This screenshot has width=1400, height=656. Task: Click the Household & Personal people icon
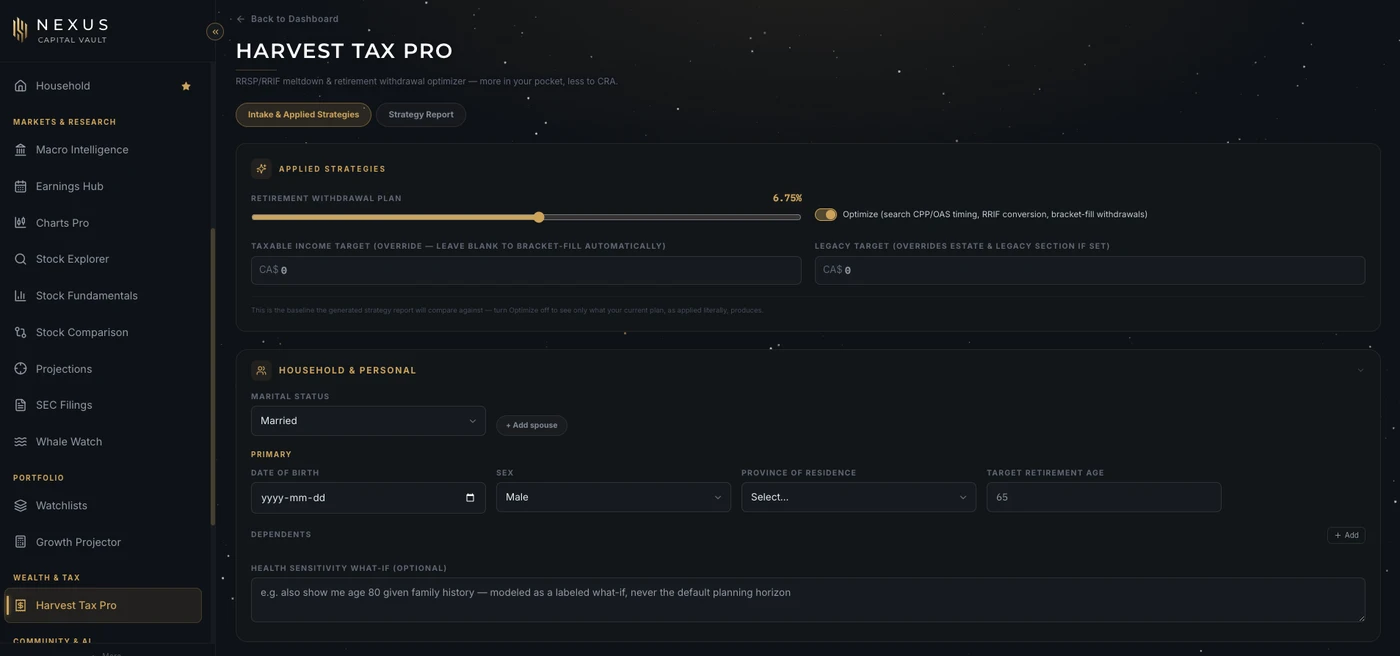pyautogui.click(x=261, y=370)
